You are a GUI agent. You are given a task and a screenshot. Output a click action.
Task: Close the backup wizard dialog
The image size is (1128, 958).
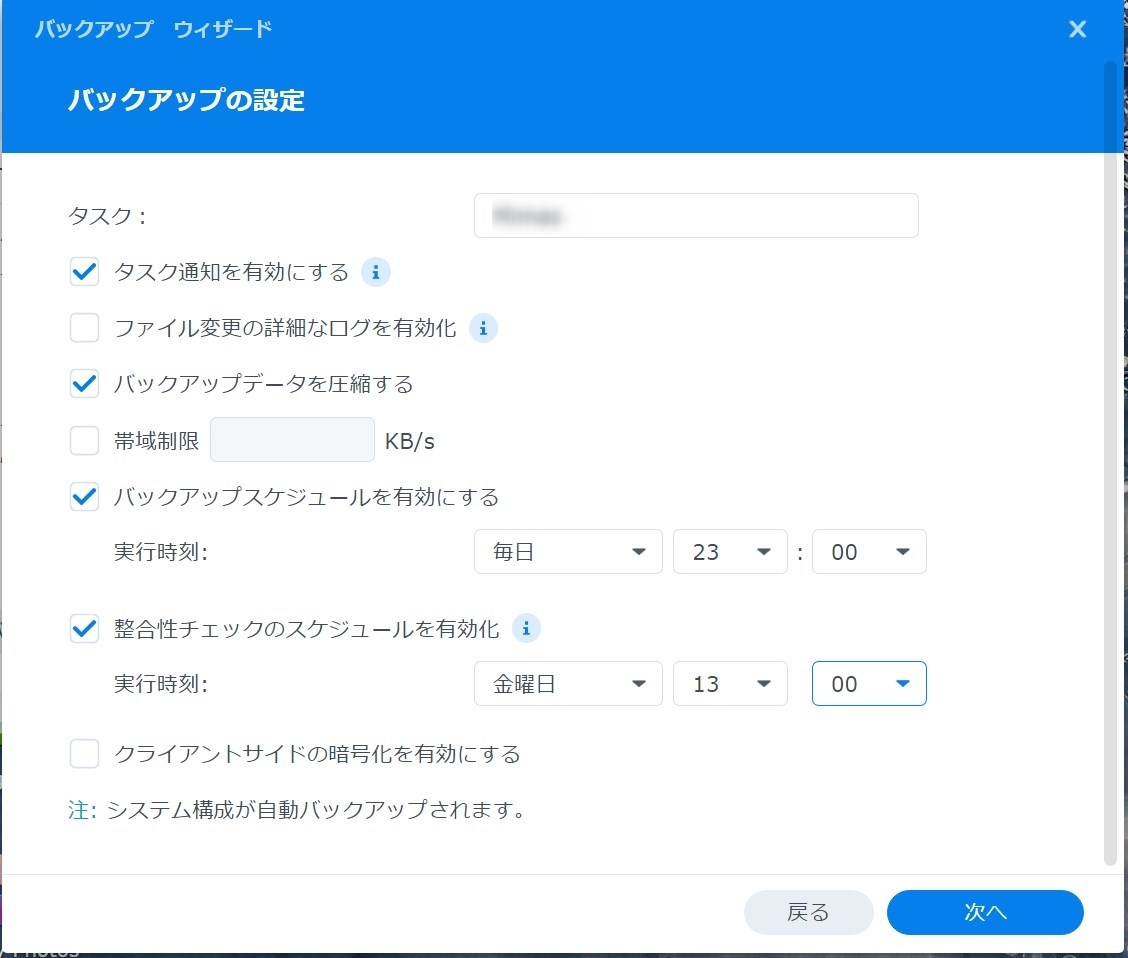(x=1077, y=29)
